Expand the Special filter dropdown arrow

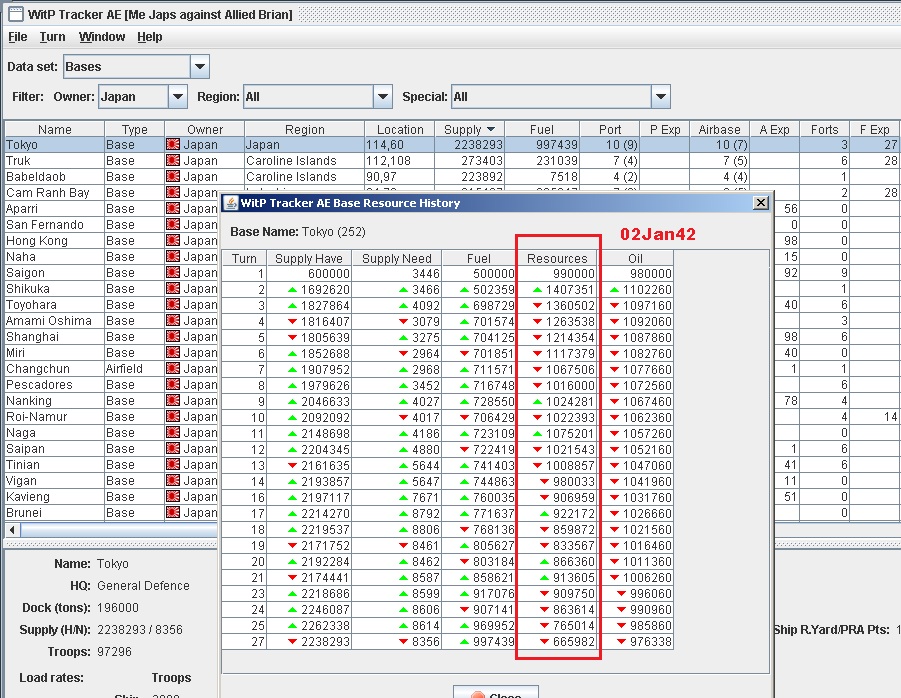pyautogui.click(x=660, y=97)
